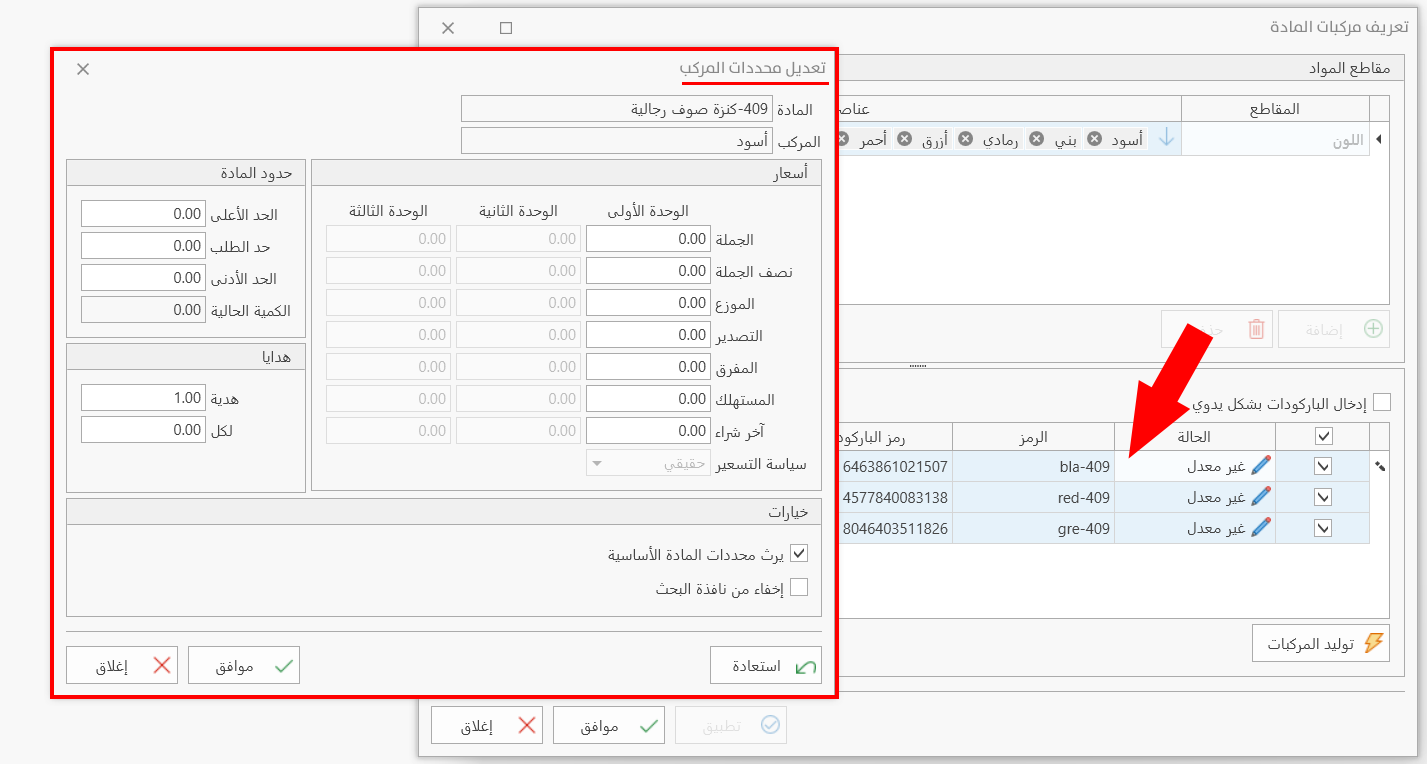Remove the بني color tag

[1036, 139]
